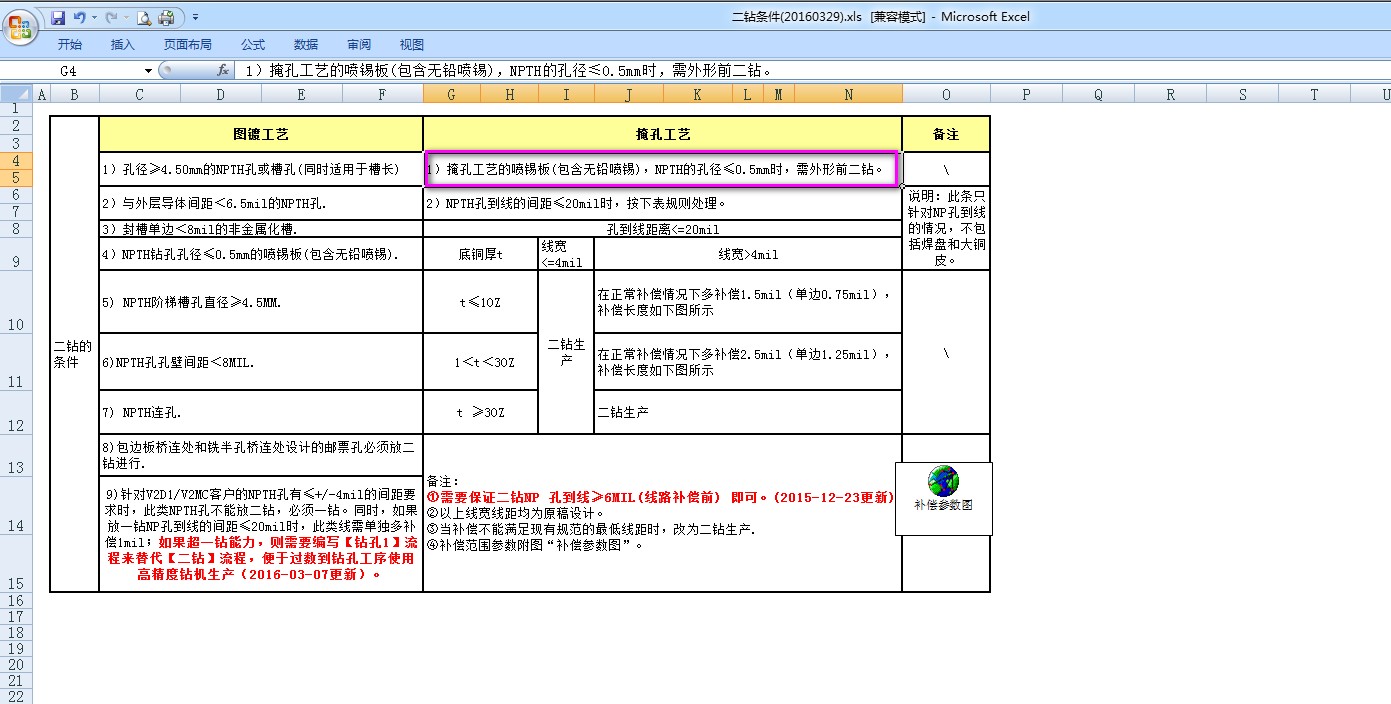The width and height of the screenshot is (1391, 704).
Task: Open Print Preview from quick access toolbar
Action: click(144, 17)
